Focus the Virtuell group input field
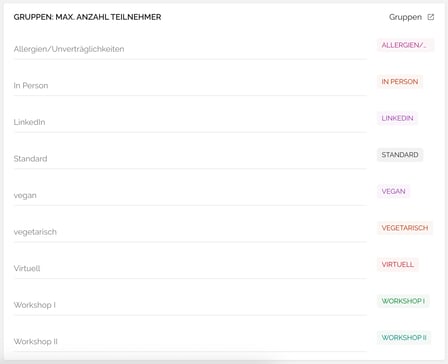 point(190,268)
